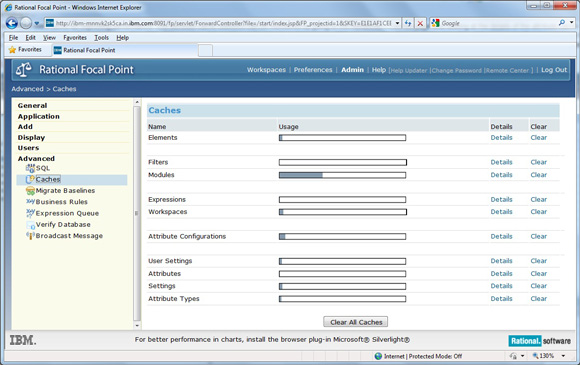Expand the Application section in sidebar
580x365 pixels.
point(38,116)
